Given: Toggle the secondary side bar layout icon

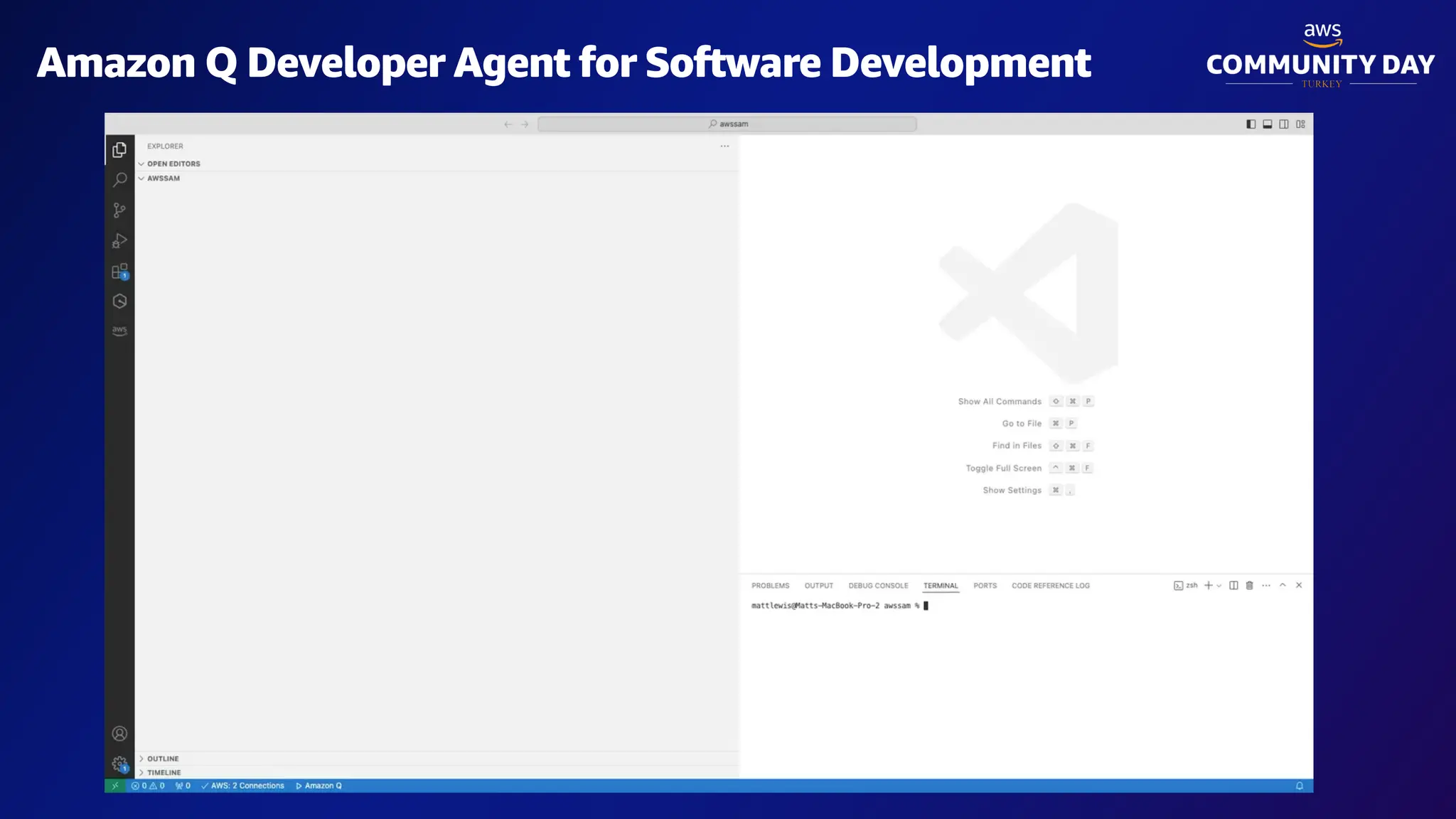Looking at the screenshot, I should (1284, 124).
